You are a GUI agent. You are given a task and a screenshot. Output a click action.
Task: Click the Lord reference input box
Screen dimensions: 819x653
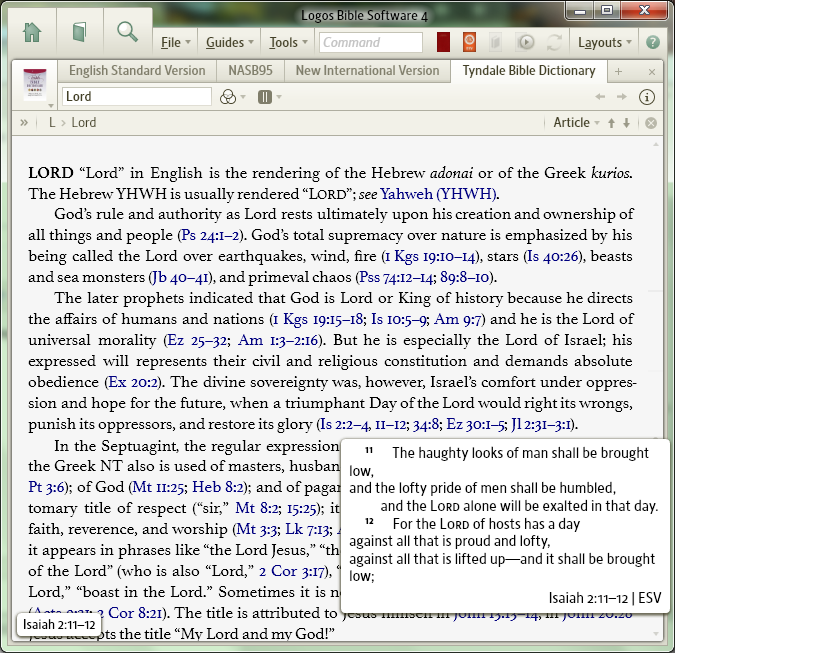coord(137,97)
